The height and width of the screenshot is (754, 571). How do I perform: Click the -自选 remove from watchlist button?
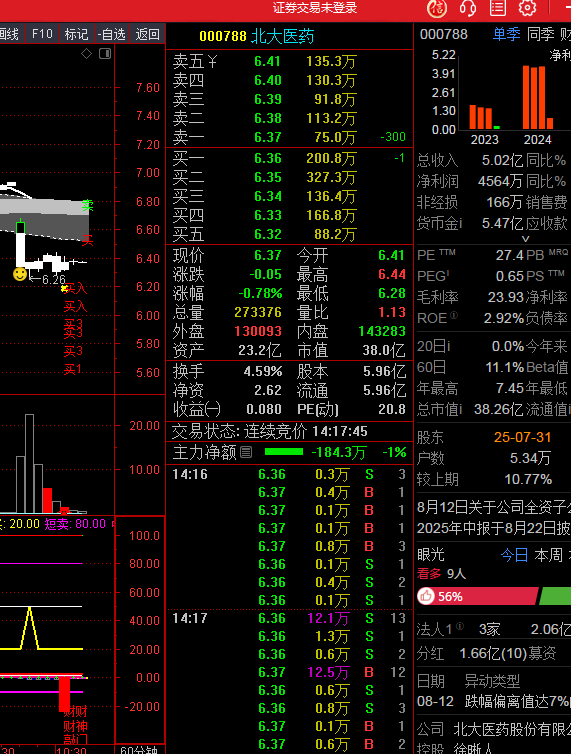point(112,34)
